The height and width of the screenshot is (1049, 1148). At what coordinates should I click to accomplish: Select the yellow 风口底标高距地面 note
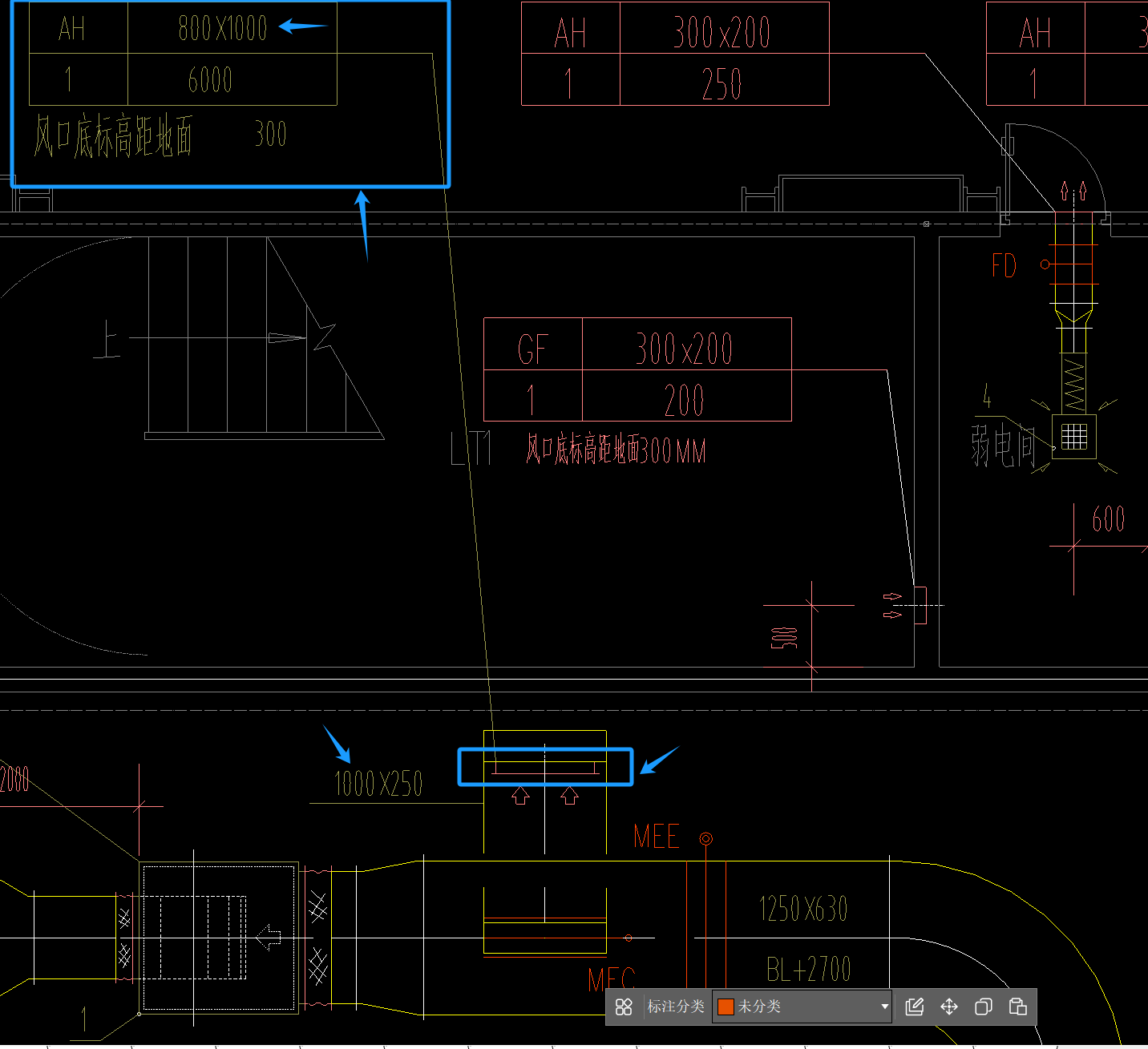click(113, 135)
